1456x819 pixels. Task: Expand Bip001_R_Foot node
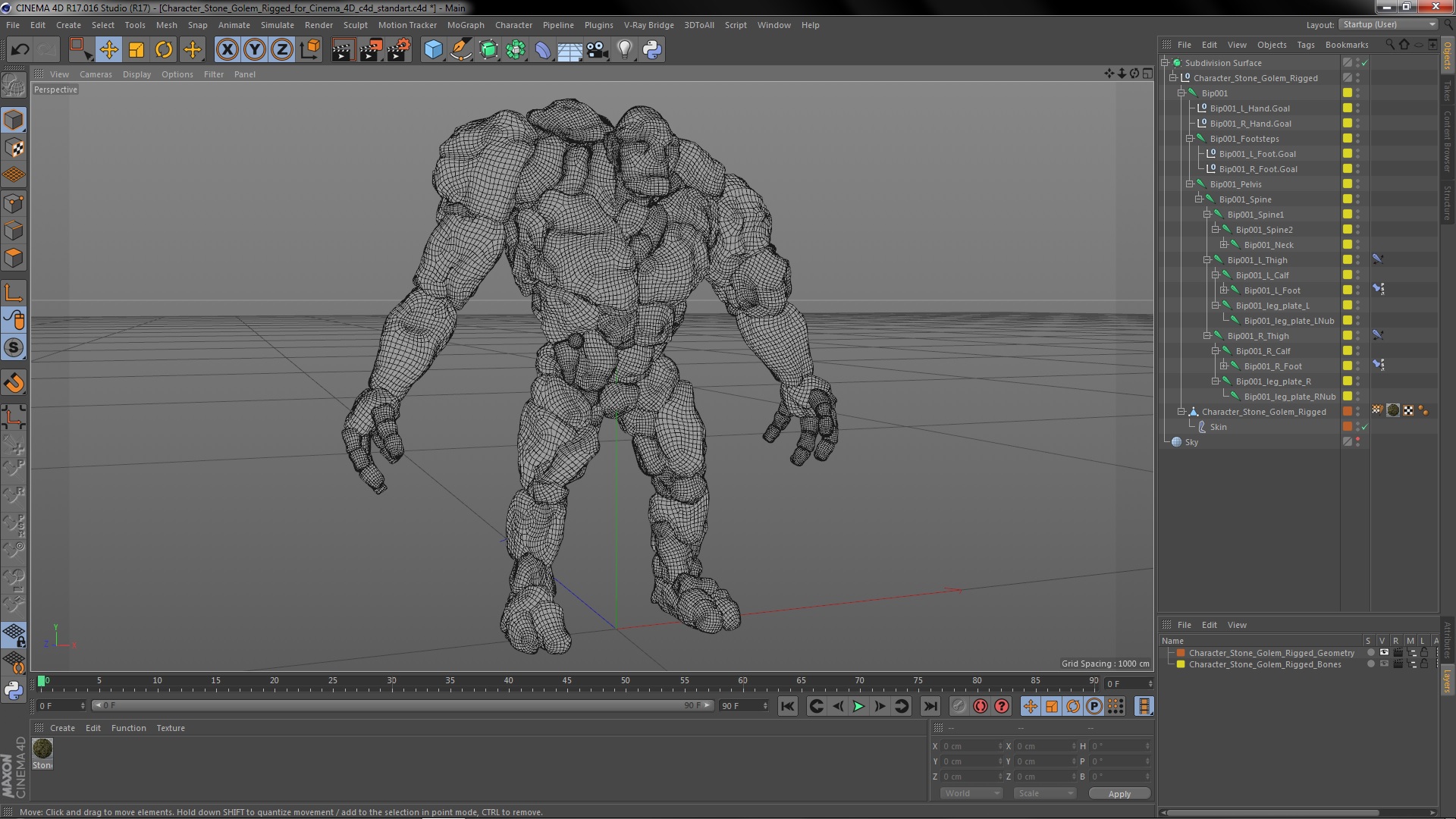point(1223,366)
